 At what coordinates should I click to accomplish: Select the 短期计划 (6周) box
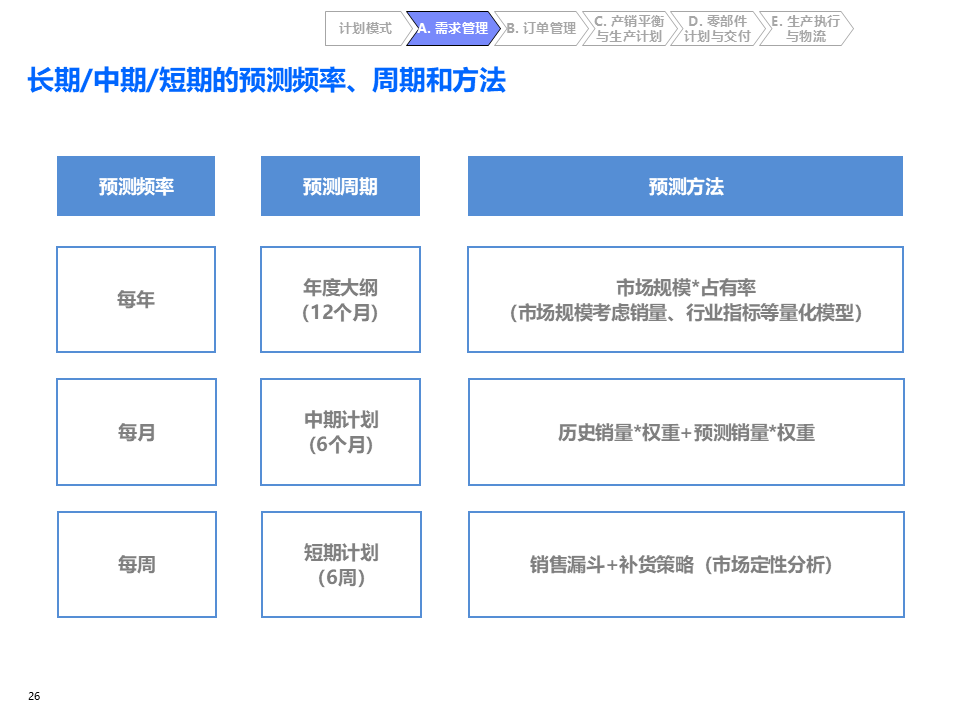(342, 564)
